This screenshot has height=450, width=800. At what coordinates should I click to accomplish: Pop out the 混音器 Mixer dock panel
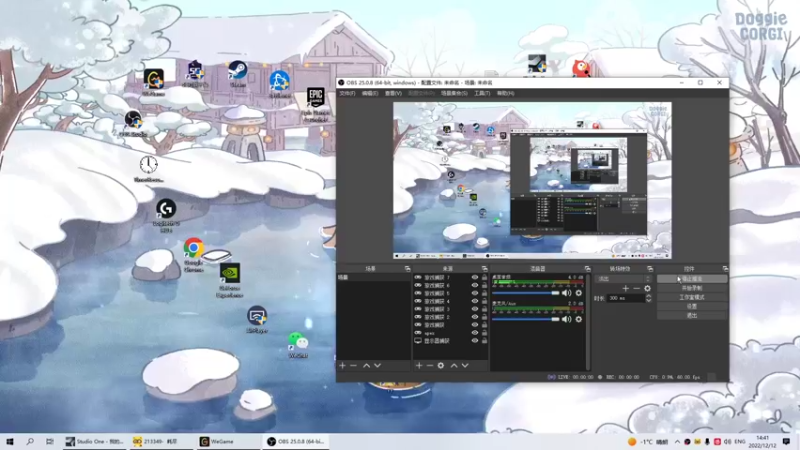[587, 268]
